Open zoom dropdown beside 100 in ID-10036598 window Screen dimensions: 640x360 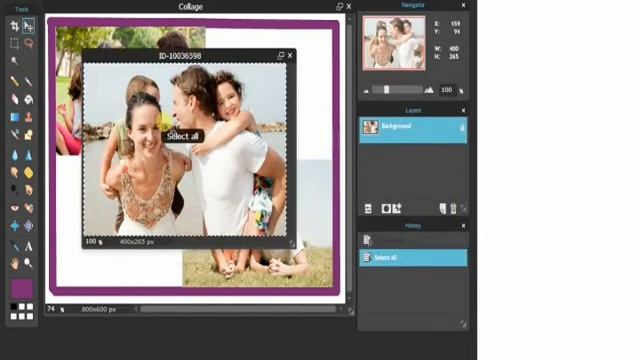coord(101,242)
